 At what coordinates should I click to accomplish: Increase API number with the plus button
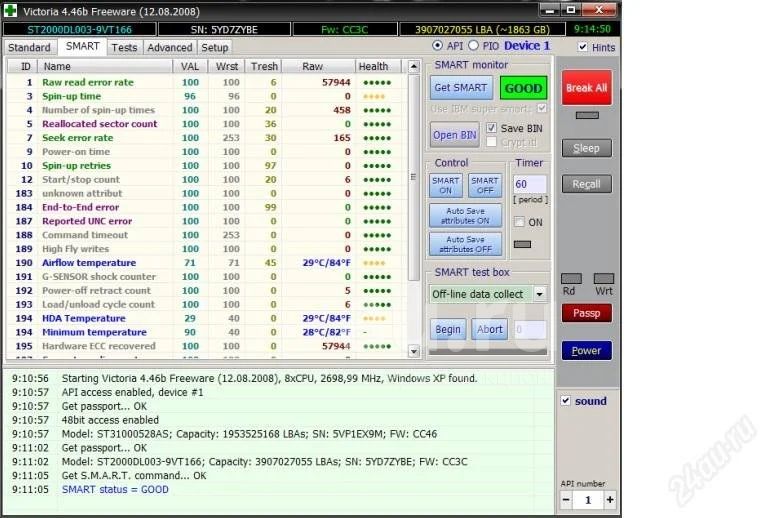pos(610,500)
